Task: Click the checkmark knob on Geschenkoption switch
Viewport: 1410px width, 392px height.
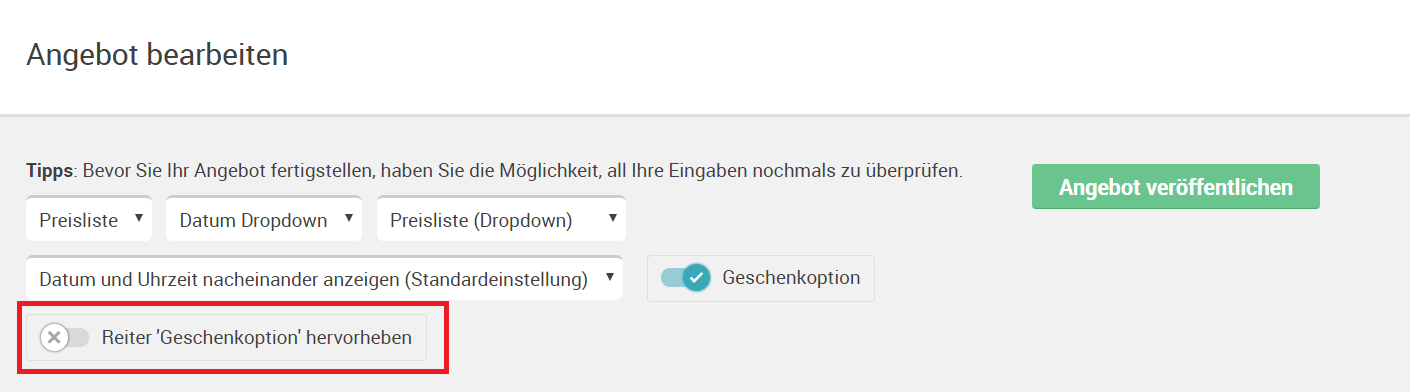Action: (696, 278)
